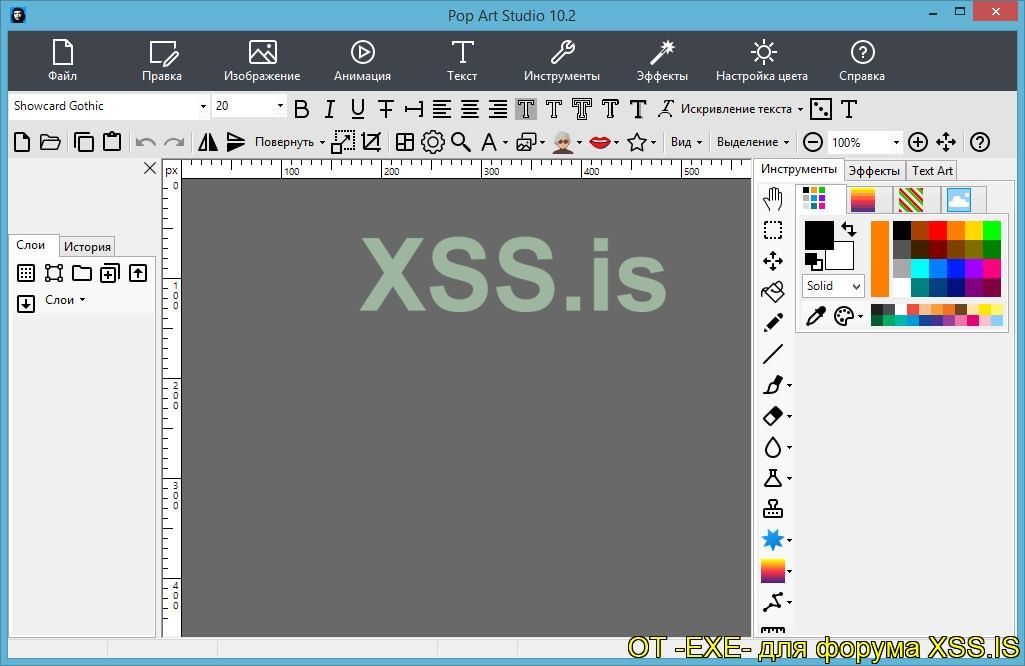Align text to the right
This screenshot has height=666, width=1025.
click(498, 109)
